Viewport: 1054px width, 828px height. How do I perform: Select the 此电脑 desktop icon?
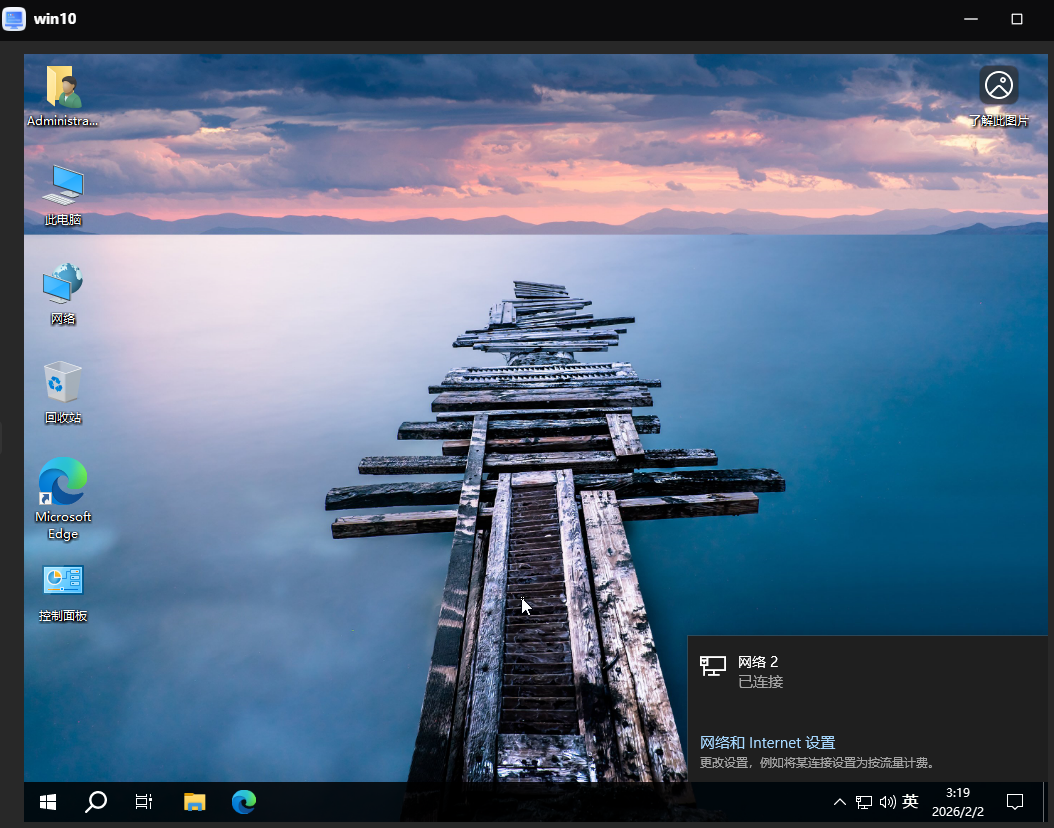click(x=63, y=194)
